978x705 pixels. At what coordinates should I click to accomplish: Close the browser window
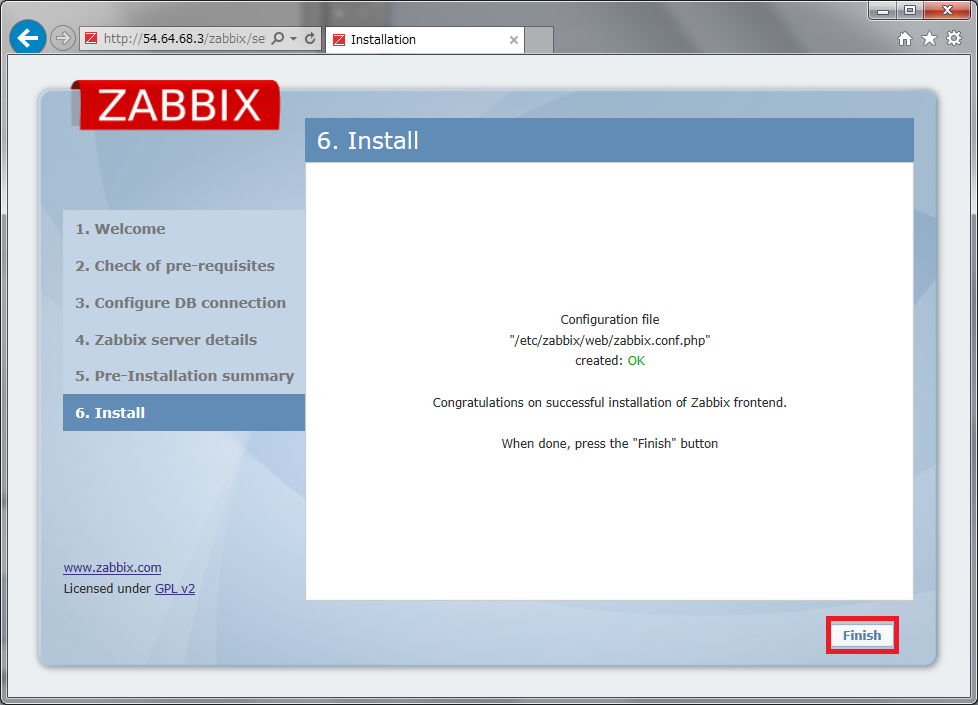[x=947, y=10]
